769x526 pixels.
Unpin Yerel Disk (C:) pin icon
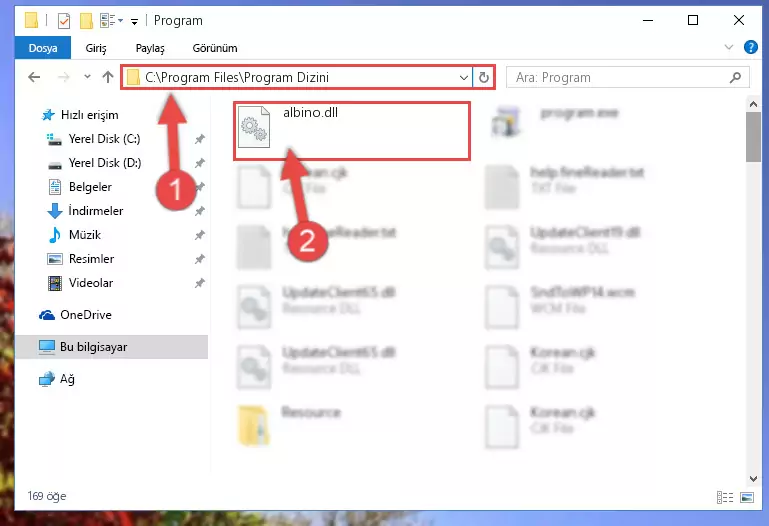tap(199, 139)
